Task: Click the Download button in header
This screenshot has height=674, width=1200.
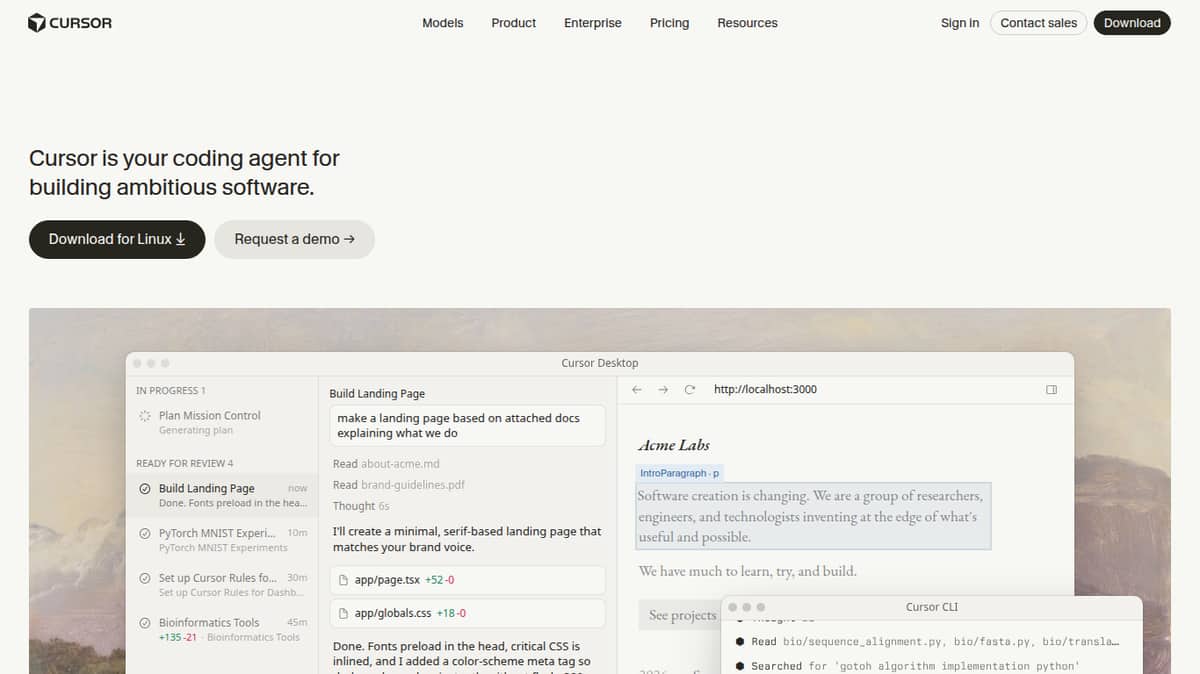Action: (1132, 23)
